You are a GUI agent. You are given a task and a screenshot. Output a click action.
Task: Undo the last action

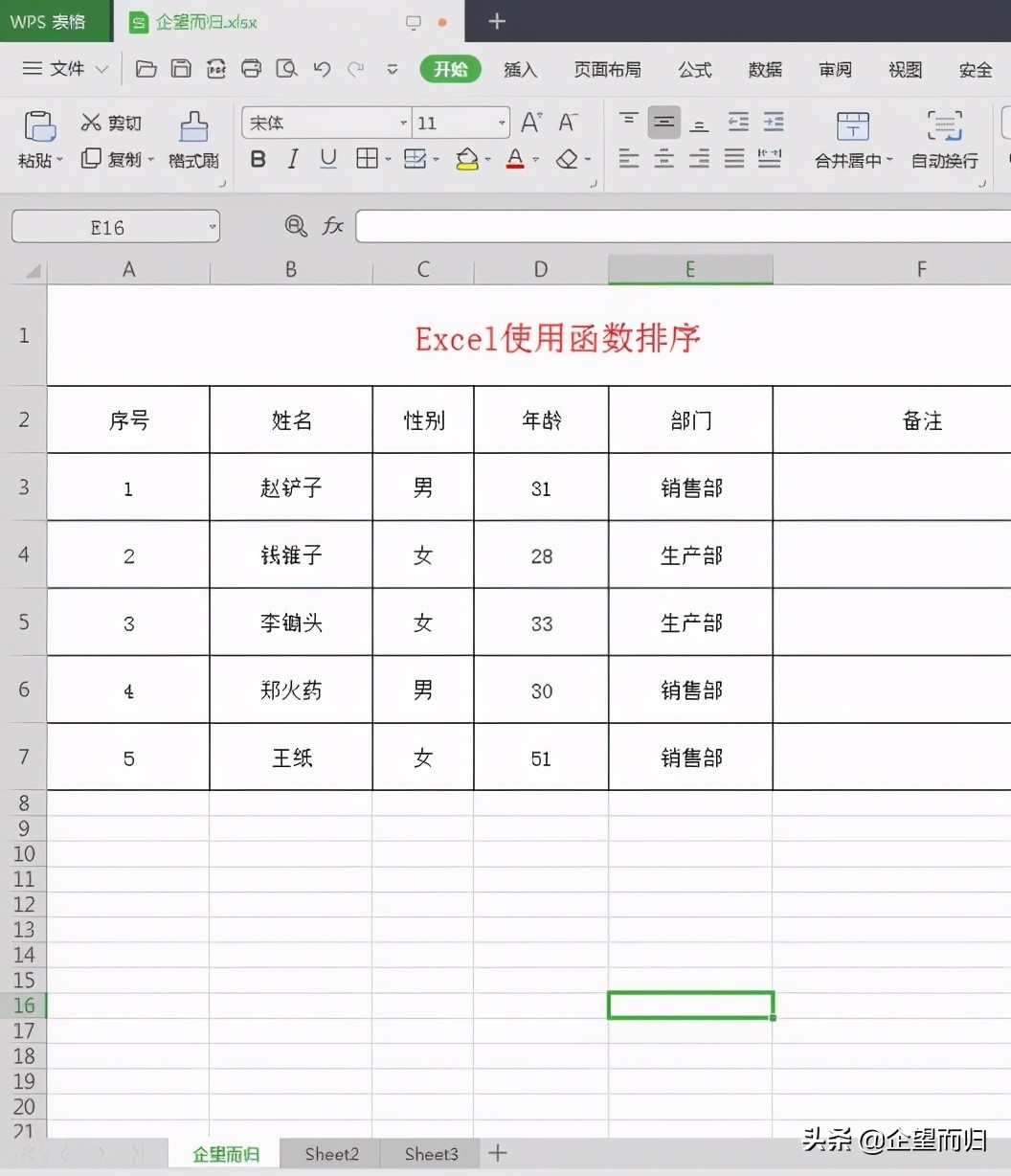point(322,69)
